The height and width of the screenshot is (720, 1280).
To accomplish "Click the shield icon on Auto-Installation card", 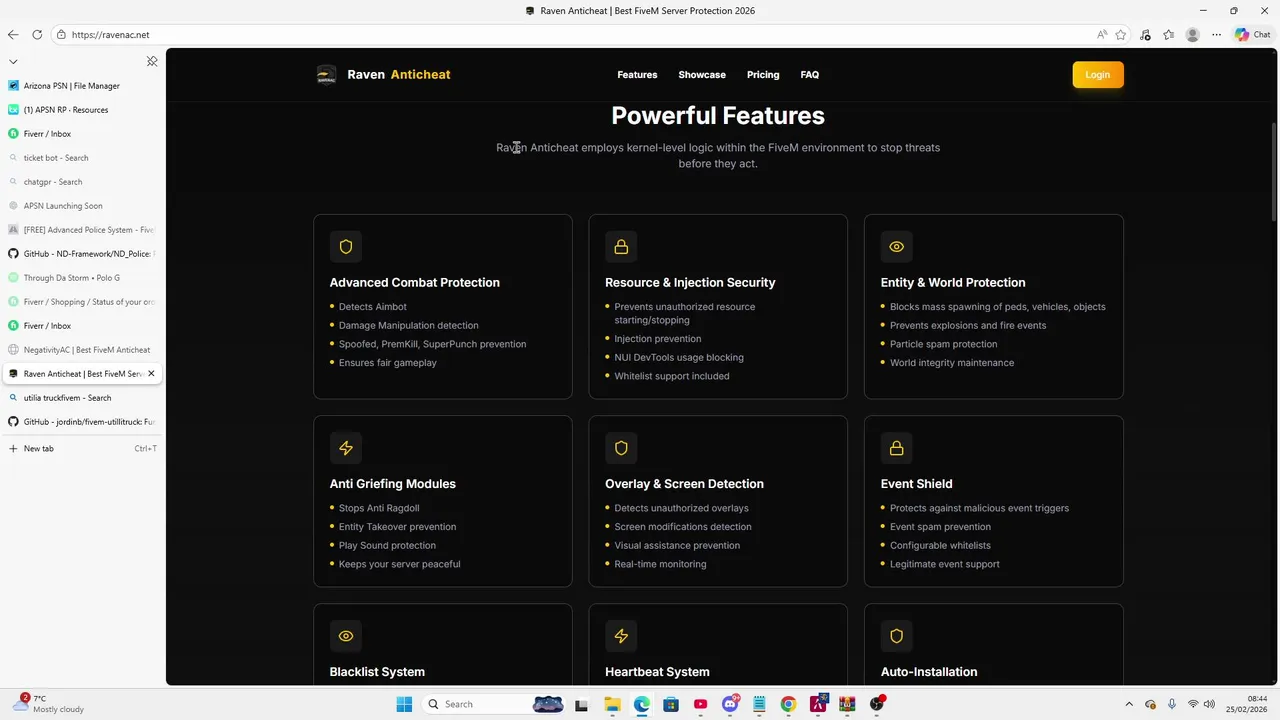I will tap(897, 636).
